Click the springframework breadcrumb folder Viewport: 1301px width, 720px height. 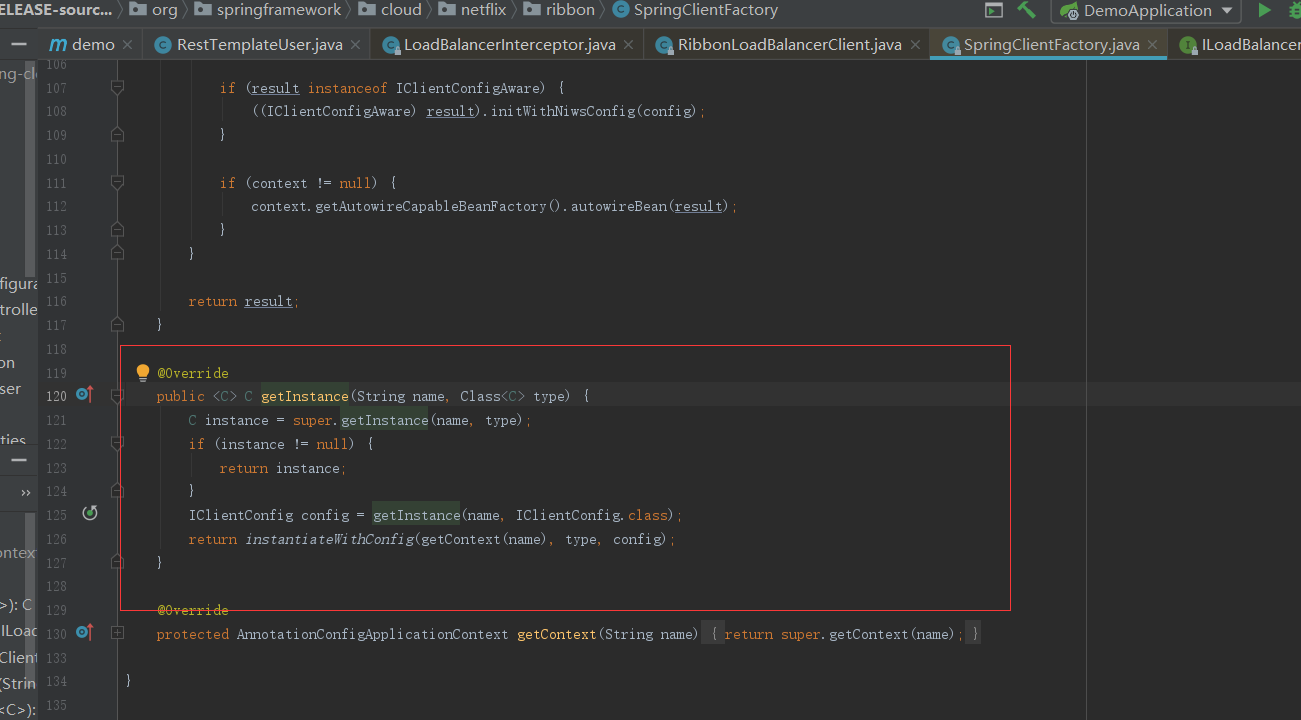click(x=268, y=10)
